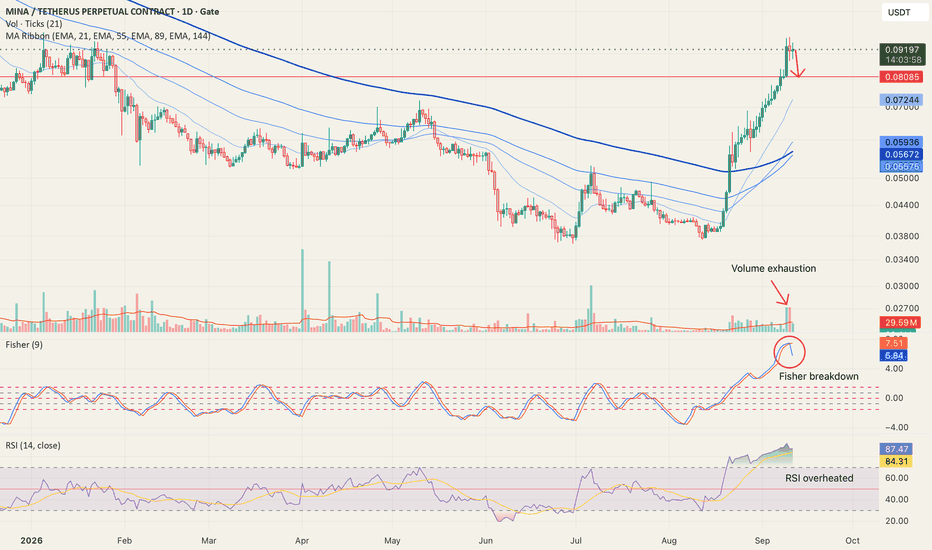Click the Sep marker on time axis

pyautogui.click(x=762, y=540)
